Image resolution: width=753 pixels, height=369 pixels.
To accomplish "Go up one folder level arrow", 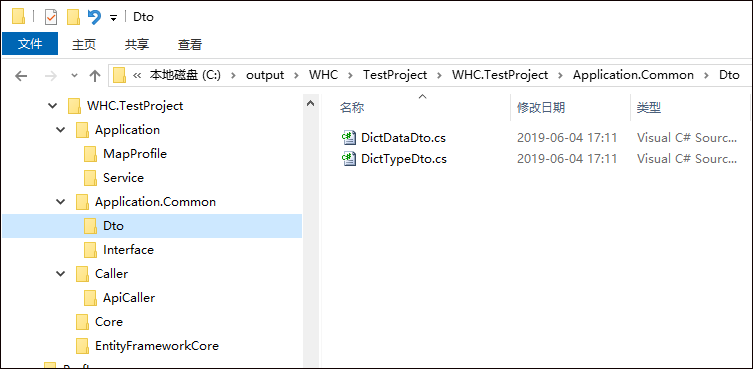I will tap(95, 75).
